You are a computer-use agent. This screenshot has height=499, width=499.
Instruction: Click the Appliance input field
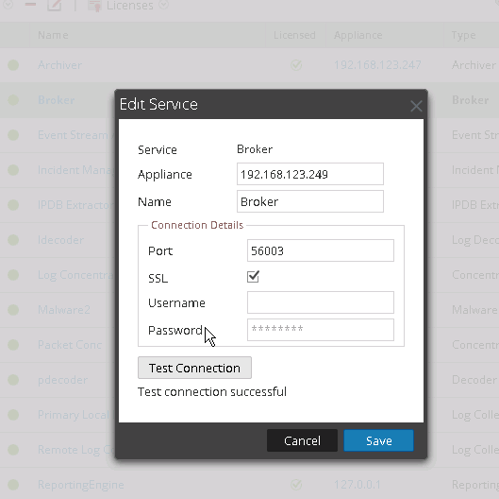(310, 174)
